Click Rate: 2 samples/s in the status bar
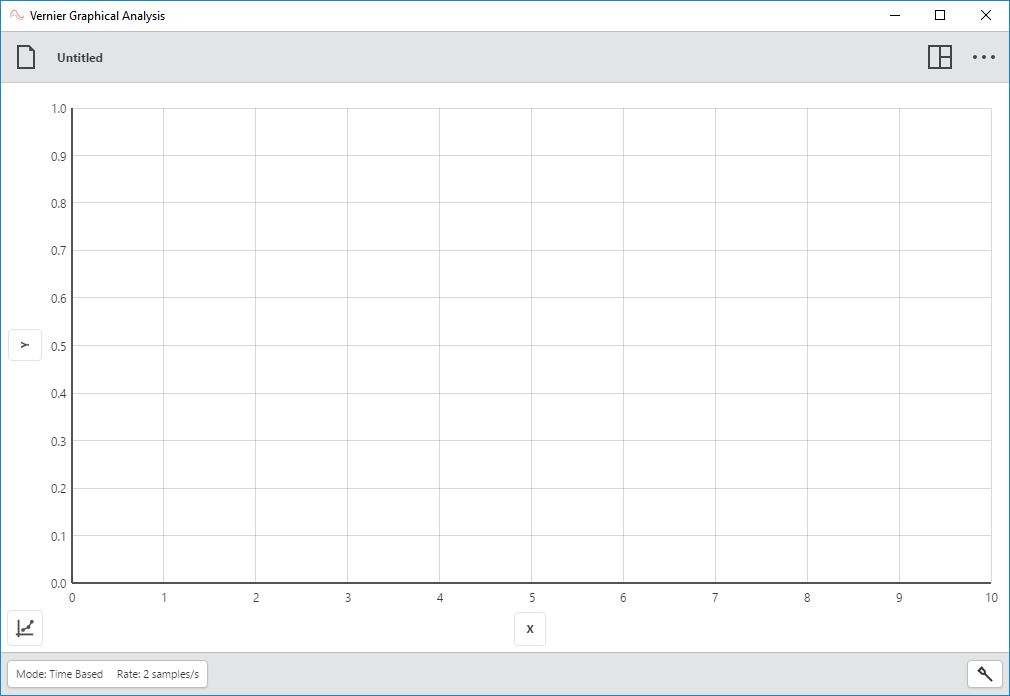Screen dimensions: 1010x696 point(157,674)
